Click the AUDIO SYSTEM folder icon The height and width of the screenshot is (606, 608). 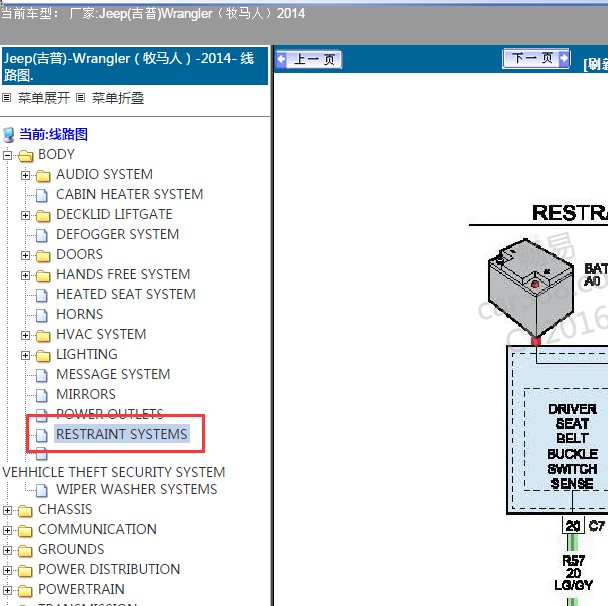click(x=43, y=176)
